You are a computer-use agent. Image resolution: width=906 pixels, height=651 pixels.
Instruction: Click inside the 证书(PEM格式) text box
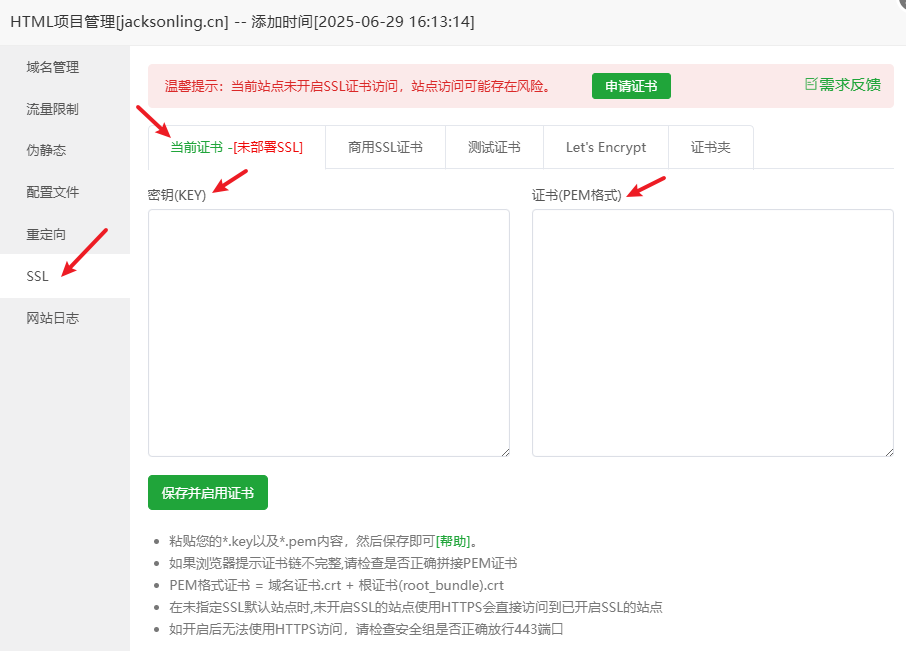[x=712, y=332]
